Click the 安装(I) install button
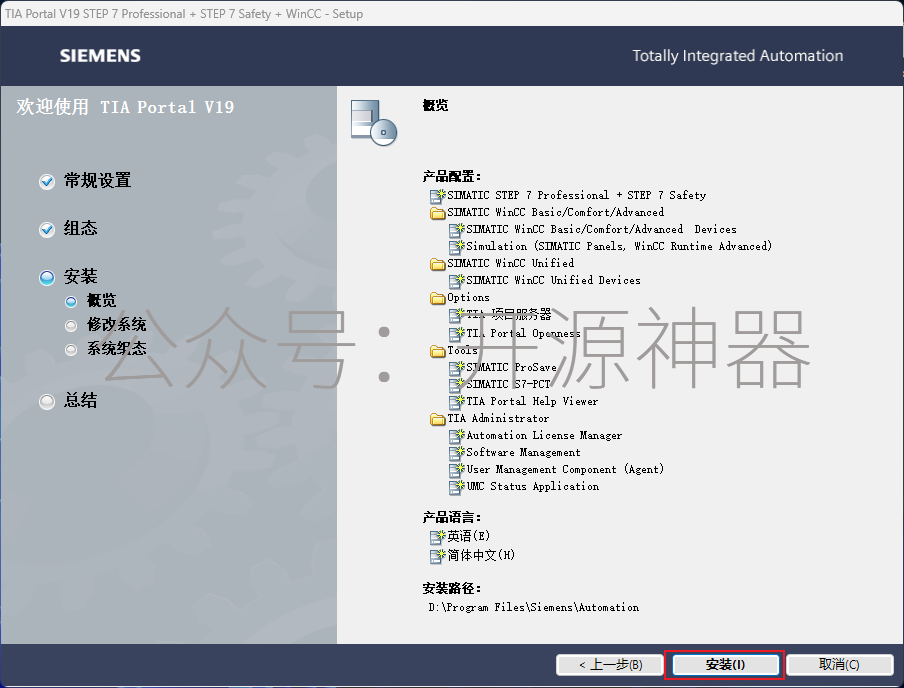The height and width of the screenshot is (688, 904). click(725, 664)
